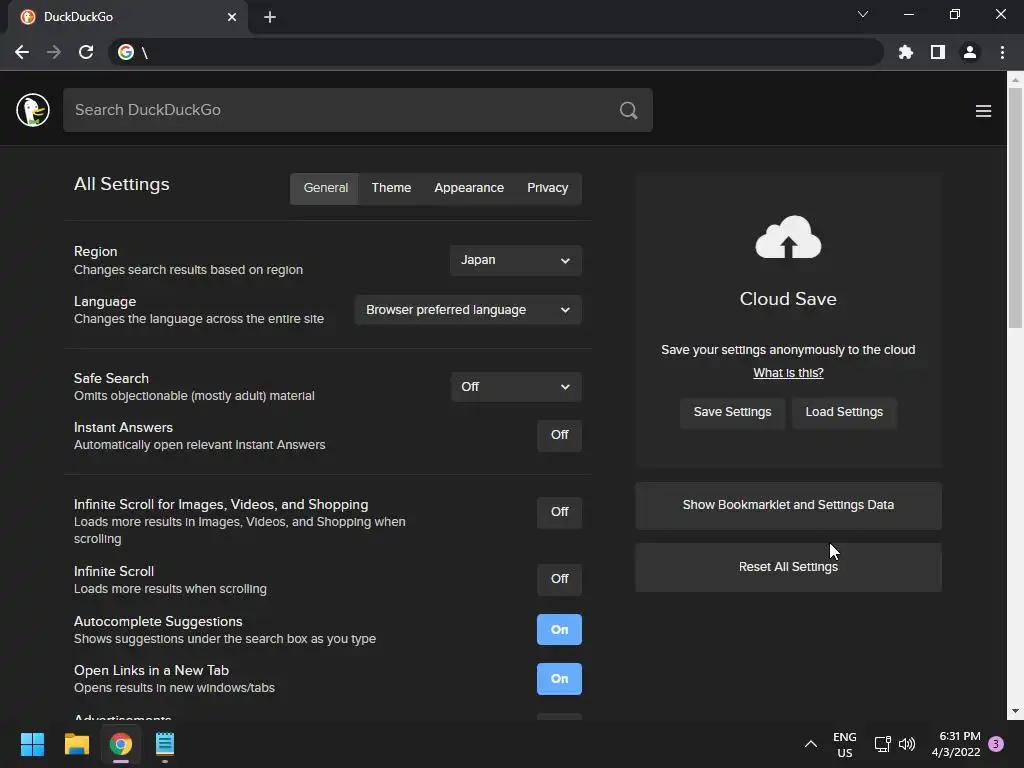
Task: Click the tab search chevron
Action: [x=863, y=14]
